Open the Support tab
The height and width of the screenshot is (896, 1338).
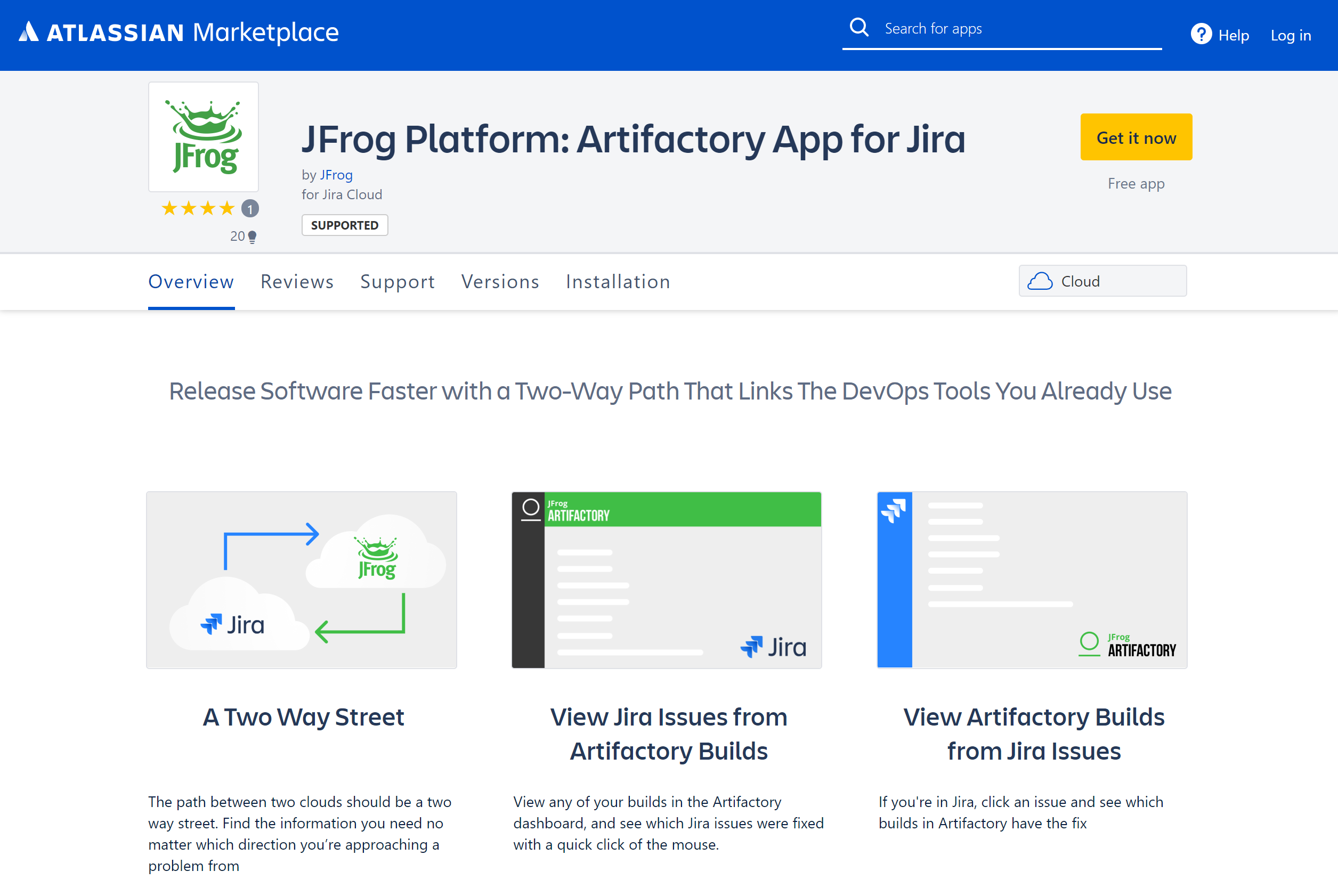(x=398, y=282)
